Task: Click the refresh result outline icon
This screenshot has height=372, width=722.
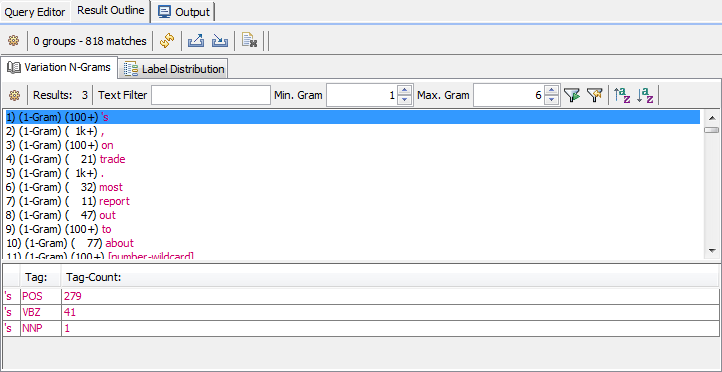Action: 167,41
